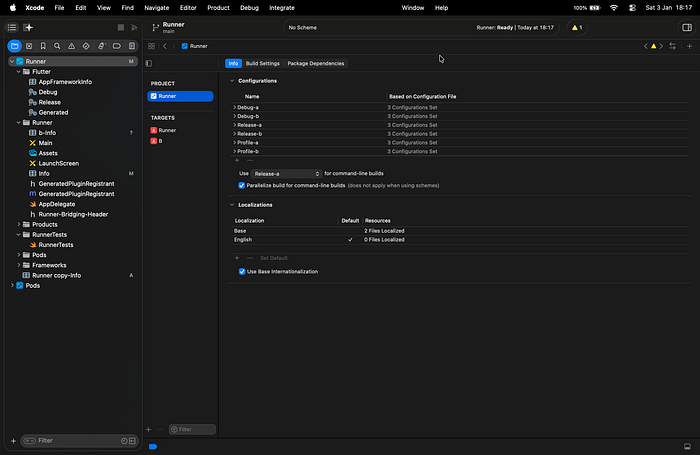Click the related items grid icon
Image resolution: width=700 pixels, height=455 pixels.
click(x=151, y=46)
